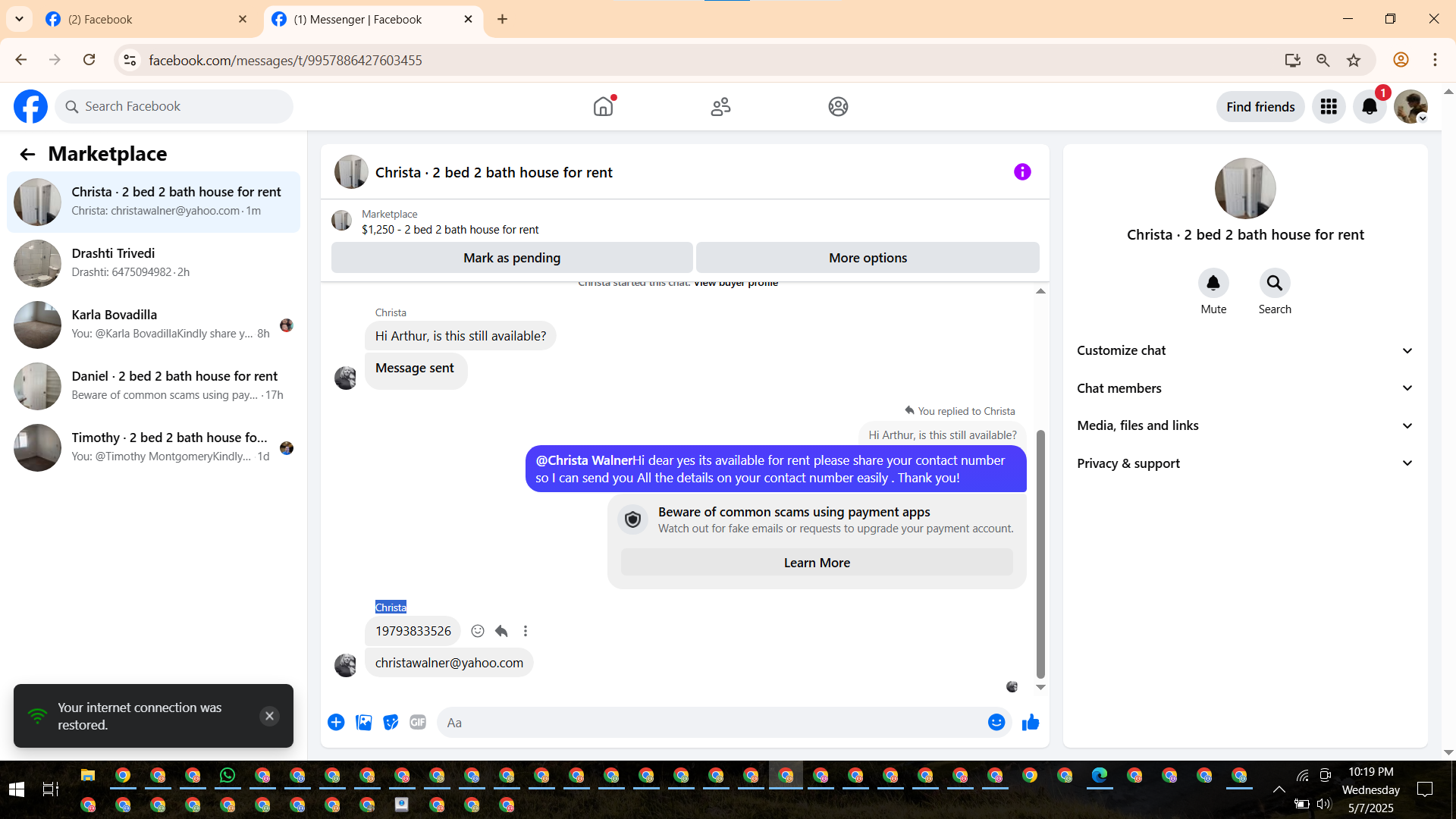Open the emoji picker in message box

tap(996, 723)
